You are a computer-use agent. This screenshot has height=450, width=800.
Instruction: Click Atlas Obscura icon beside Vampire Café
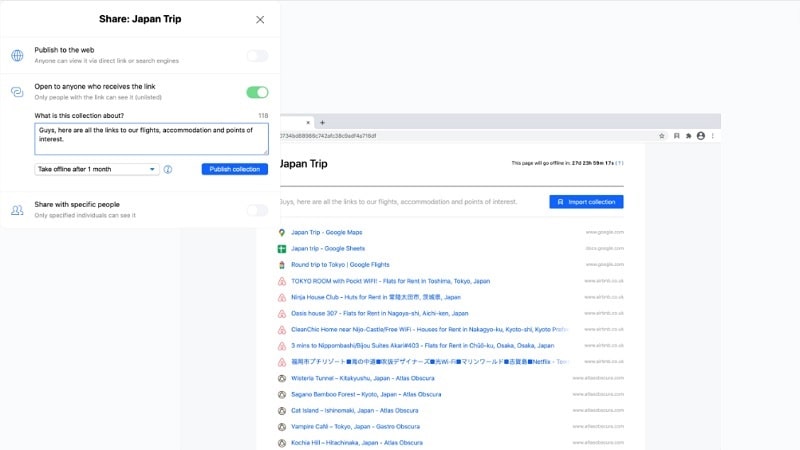click(282, 427)
